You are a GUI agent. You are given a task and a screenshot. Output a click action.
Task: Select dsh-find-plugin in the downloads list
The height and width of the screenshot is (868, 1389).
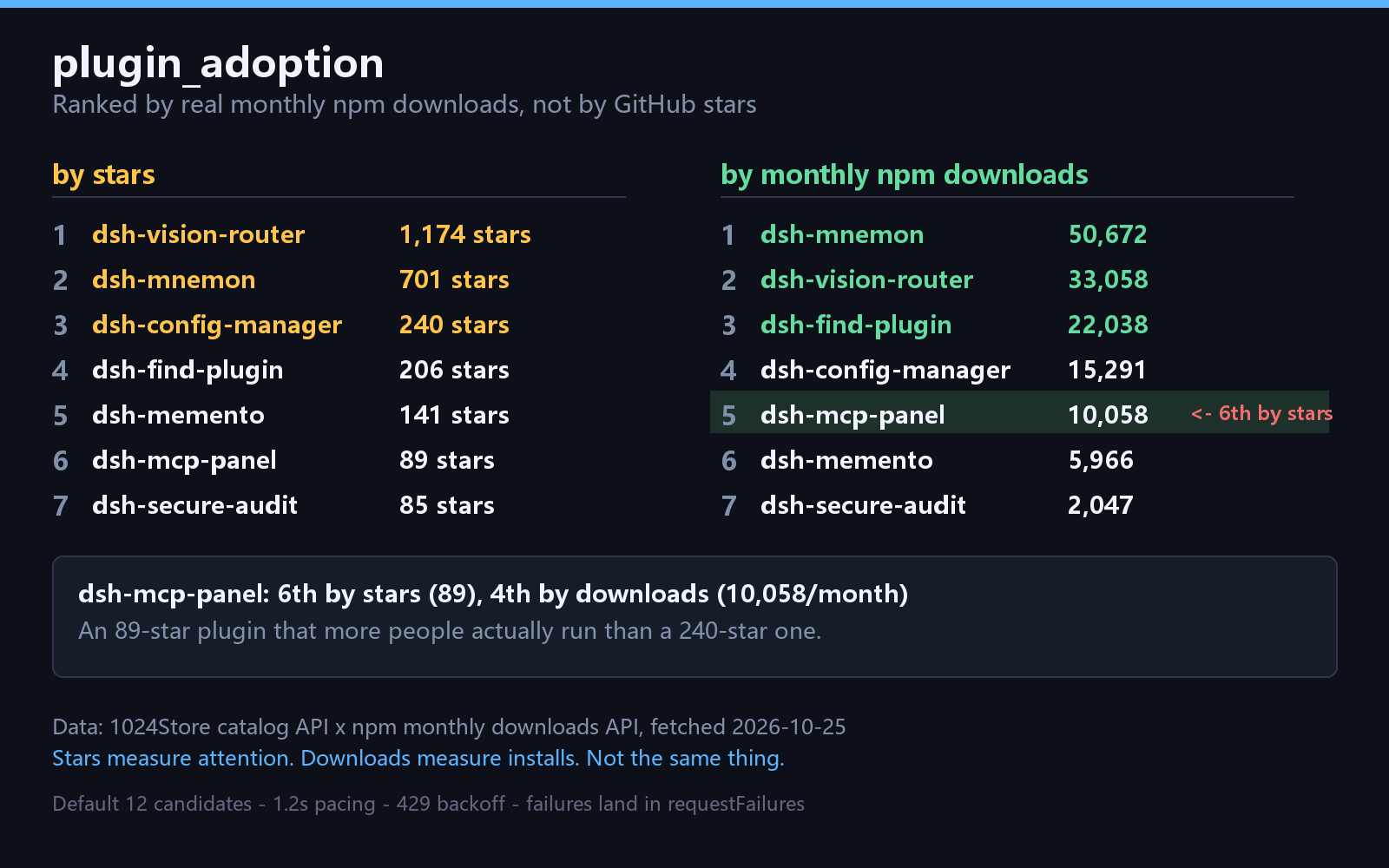[x=856, y=325]
